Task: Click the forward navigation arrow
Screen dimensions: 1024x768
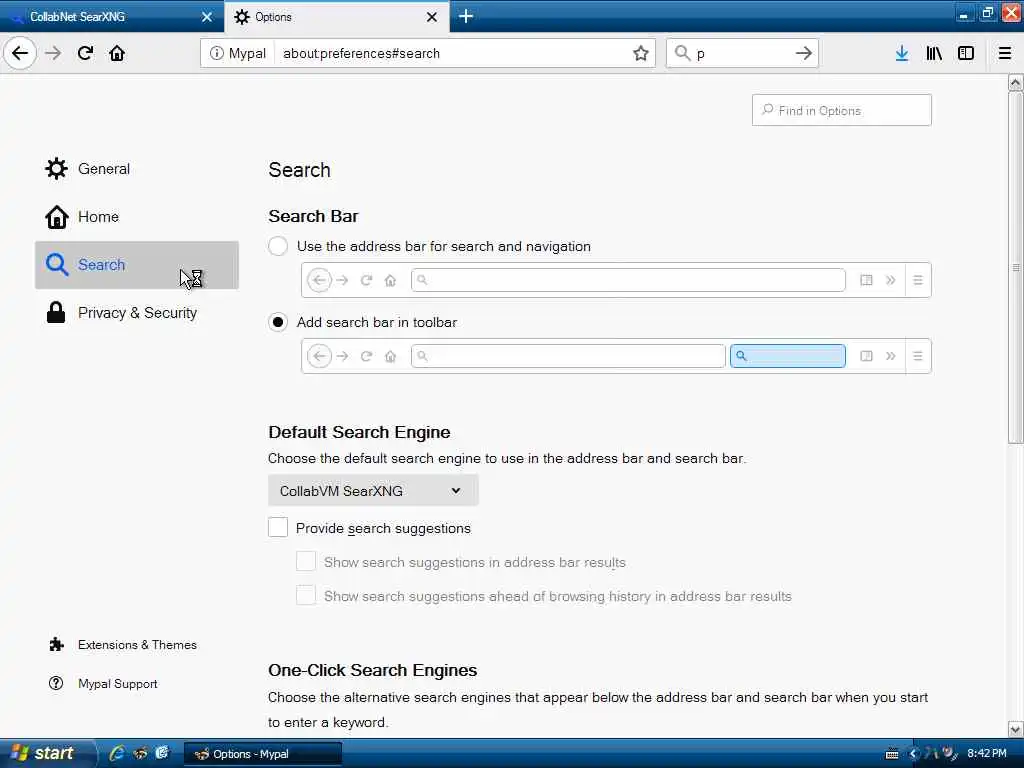Action: click(x=54, y=53)
